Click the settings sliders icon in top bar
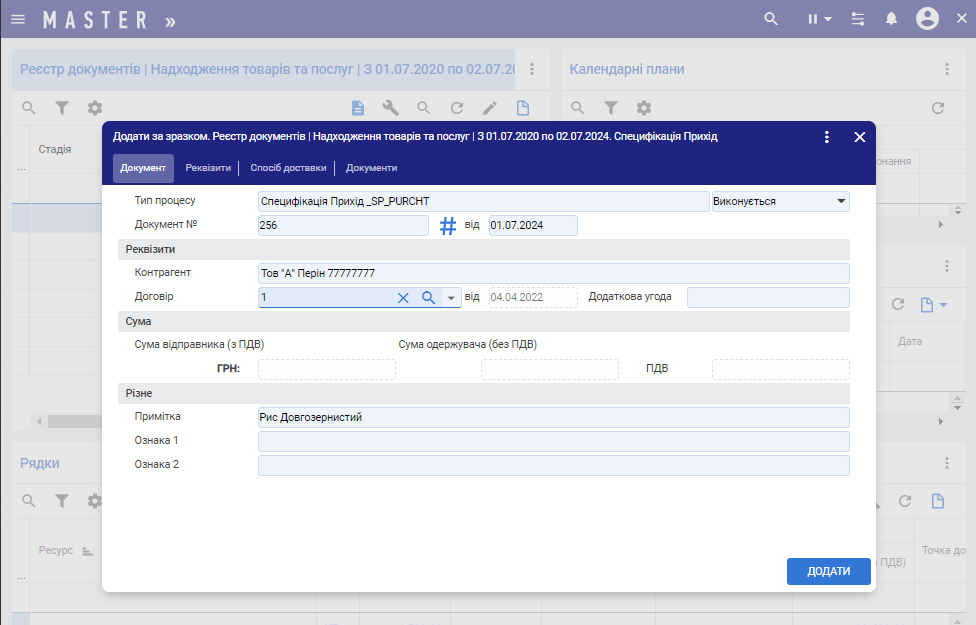 point(857,19)
